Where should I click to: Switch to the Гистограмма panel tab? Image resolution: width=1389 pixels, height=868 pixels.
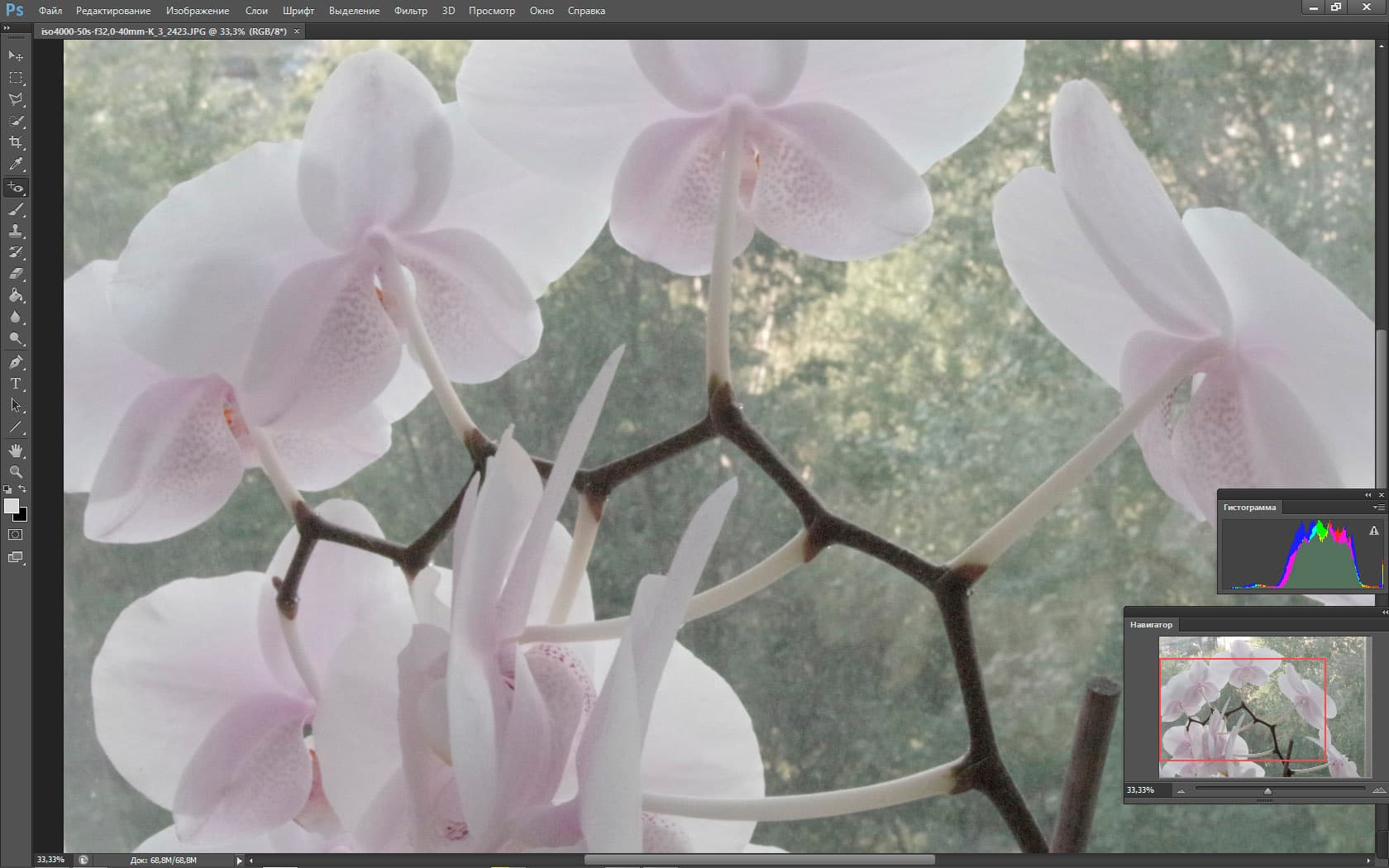click(1249, 508)
